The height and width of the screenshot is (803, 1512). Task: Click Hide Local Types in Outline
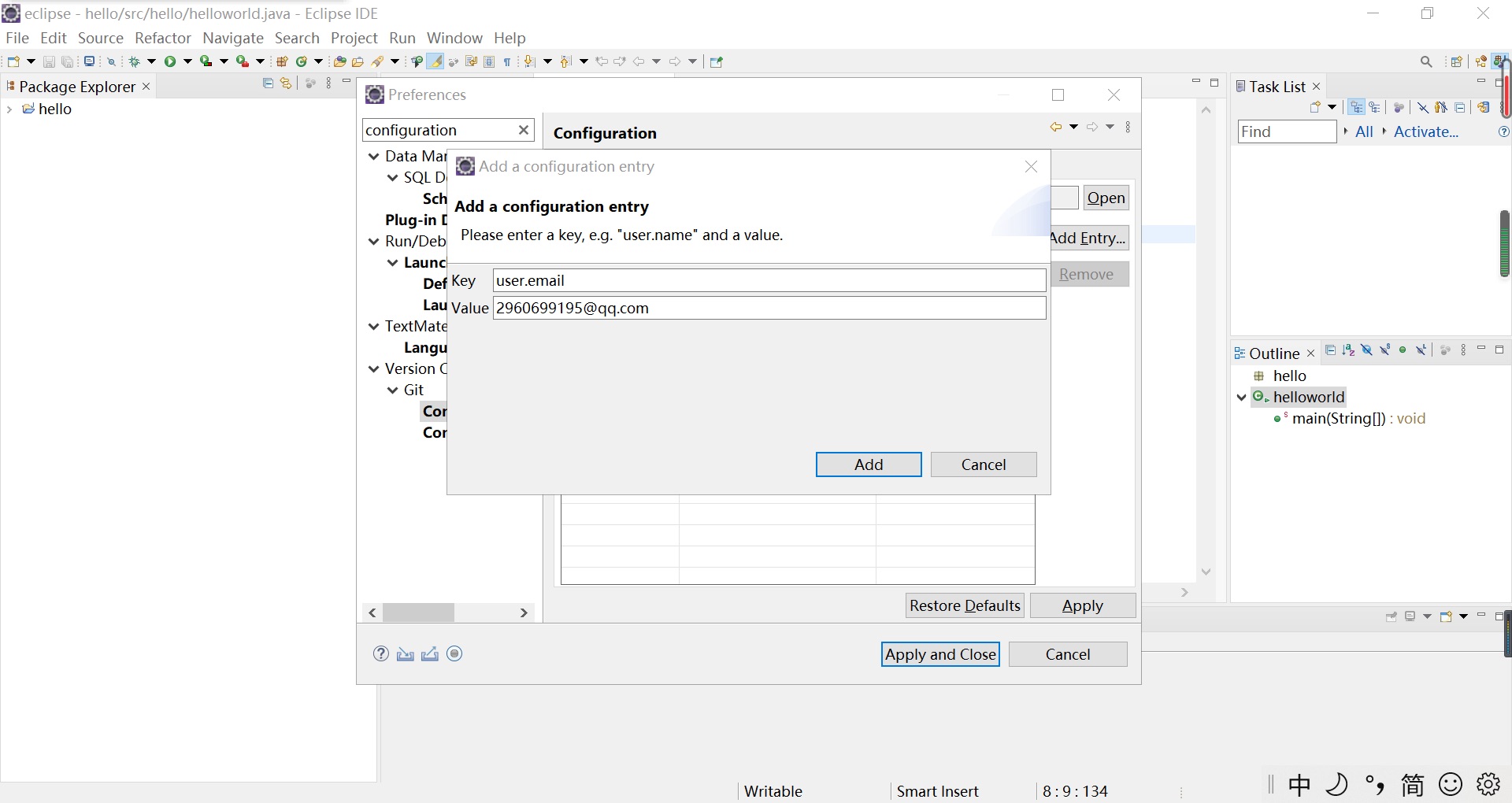pyautogui.click(x=1421, y=350)
